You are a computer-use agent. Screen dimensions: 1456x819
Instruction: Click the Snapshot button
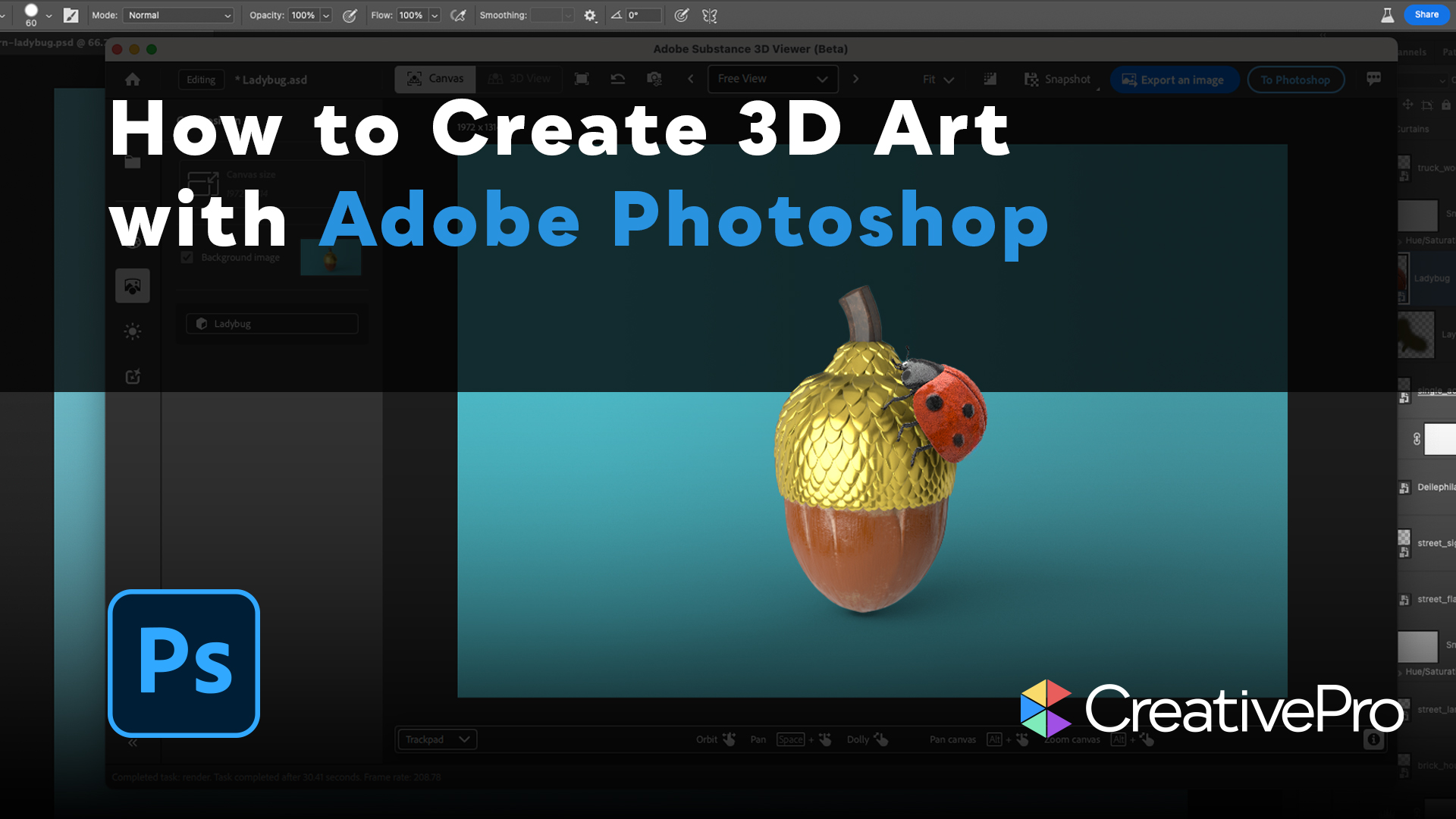(1058, 80)
